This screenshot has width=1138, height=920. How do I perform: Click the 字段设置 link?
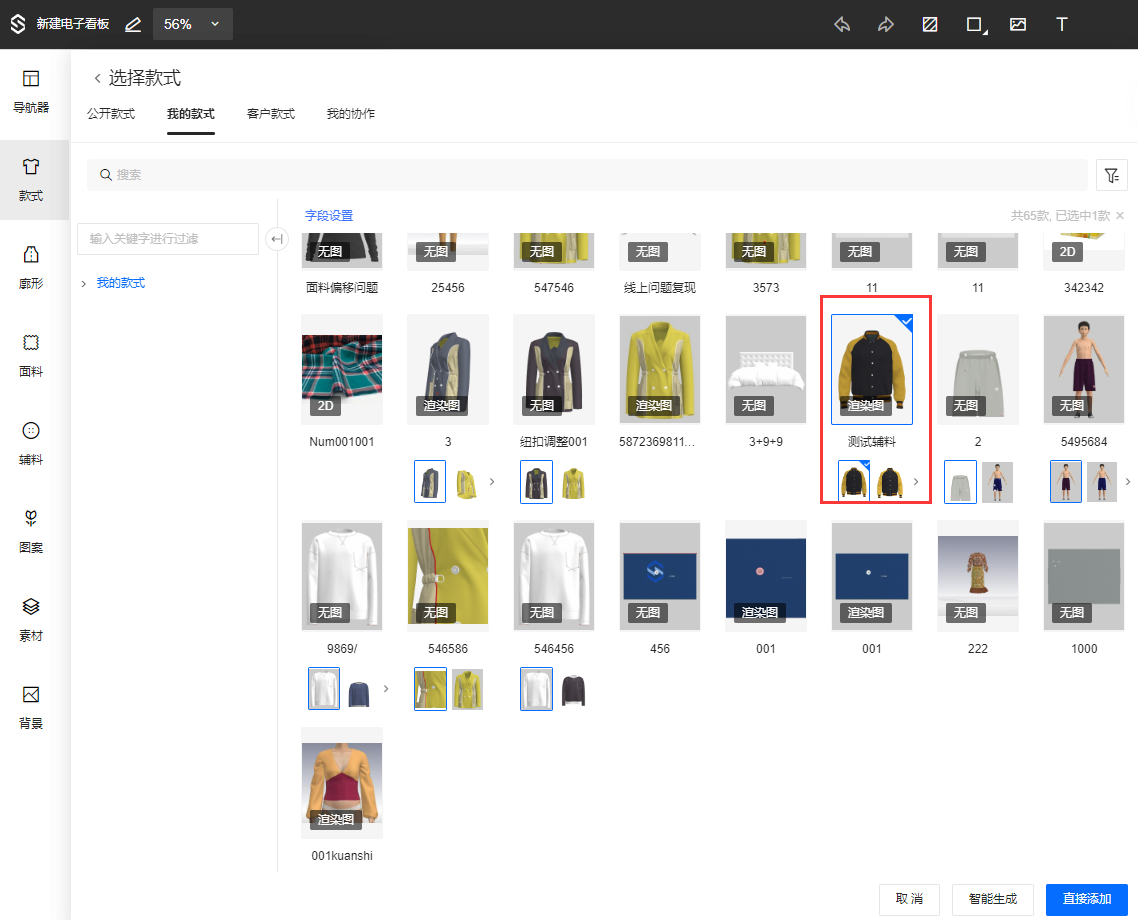pyautogui.click(x=329, y=216)
